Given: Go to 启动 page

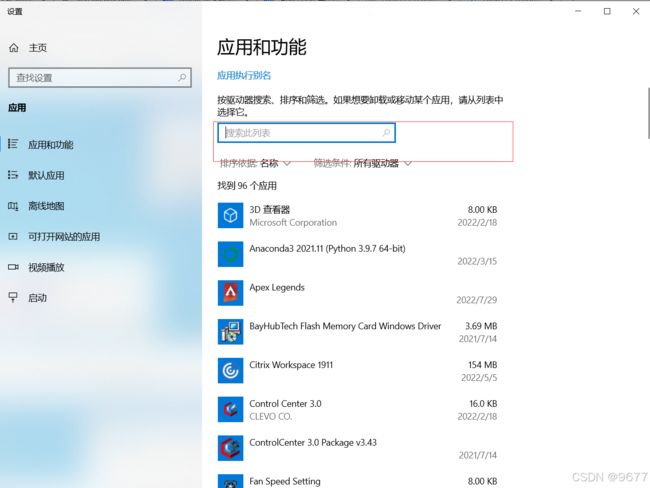Looking at the screenshot, I should (x=101, y=298).
